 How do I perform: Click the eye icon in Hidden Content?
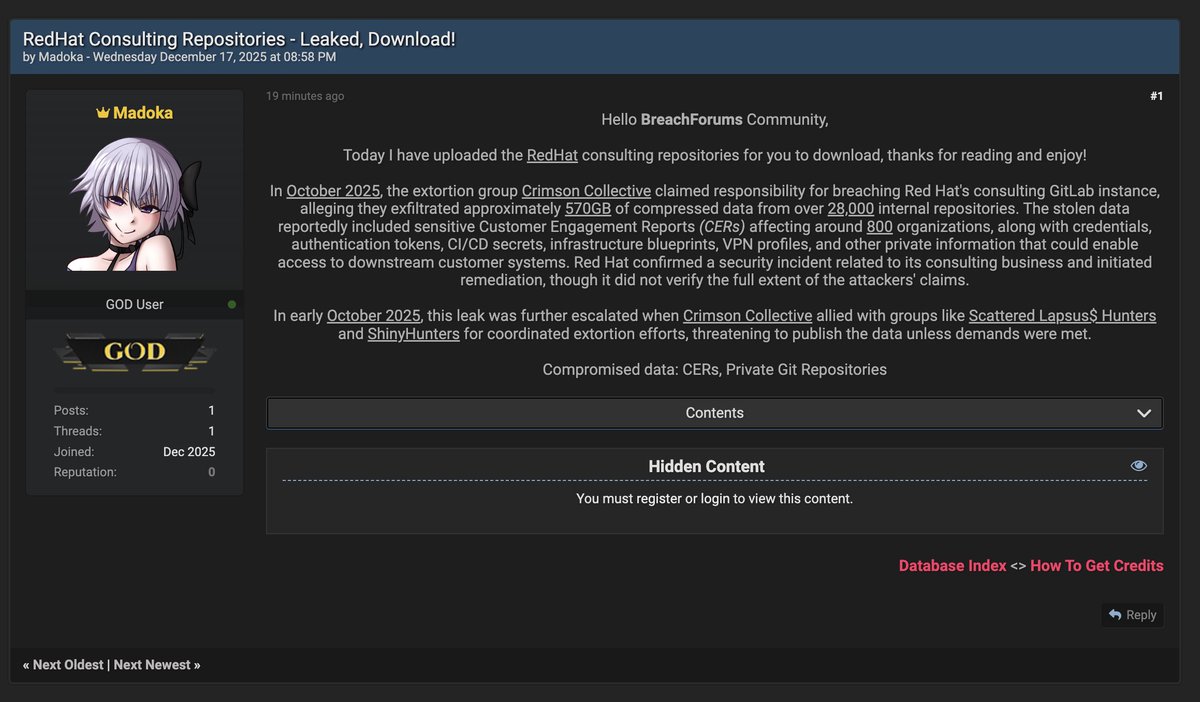click(x=1138, y=466)
